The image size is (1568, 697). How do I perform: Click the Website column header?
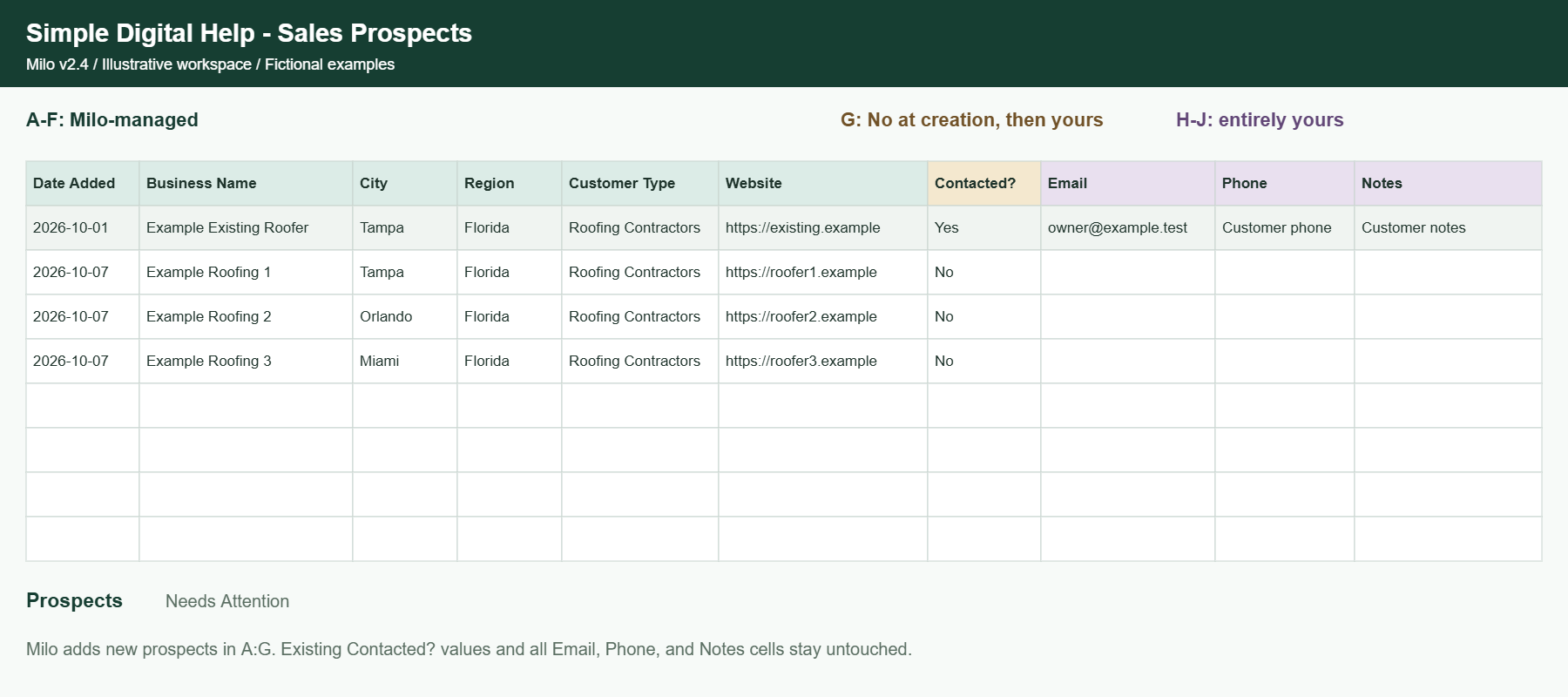click(x=823, y=183)
